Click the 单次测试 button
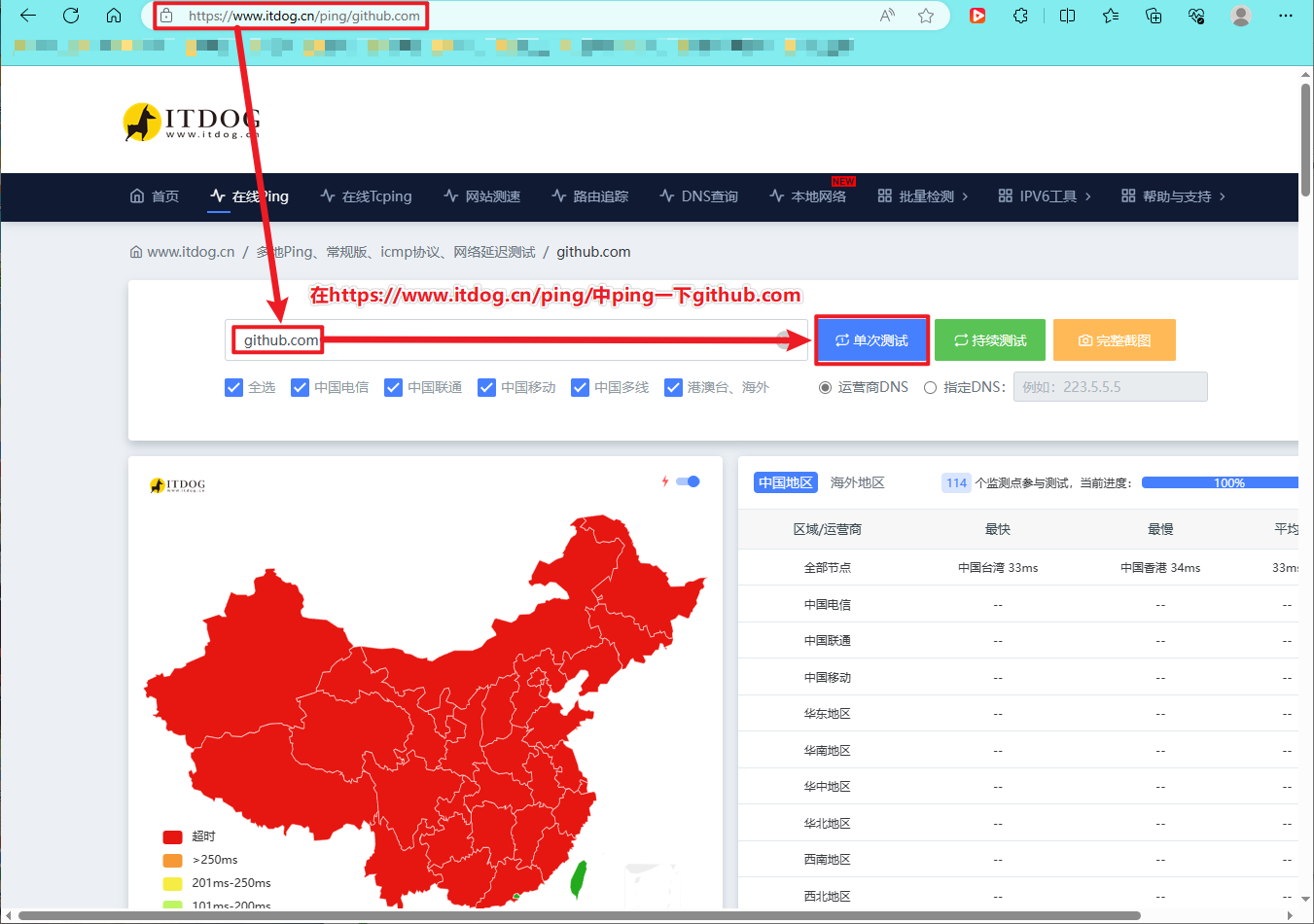1314x924 pixels. tap(871, 340)
